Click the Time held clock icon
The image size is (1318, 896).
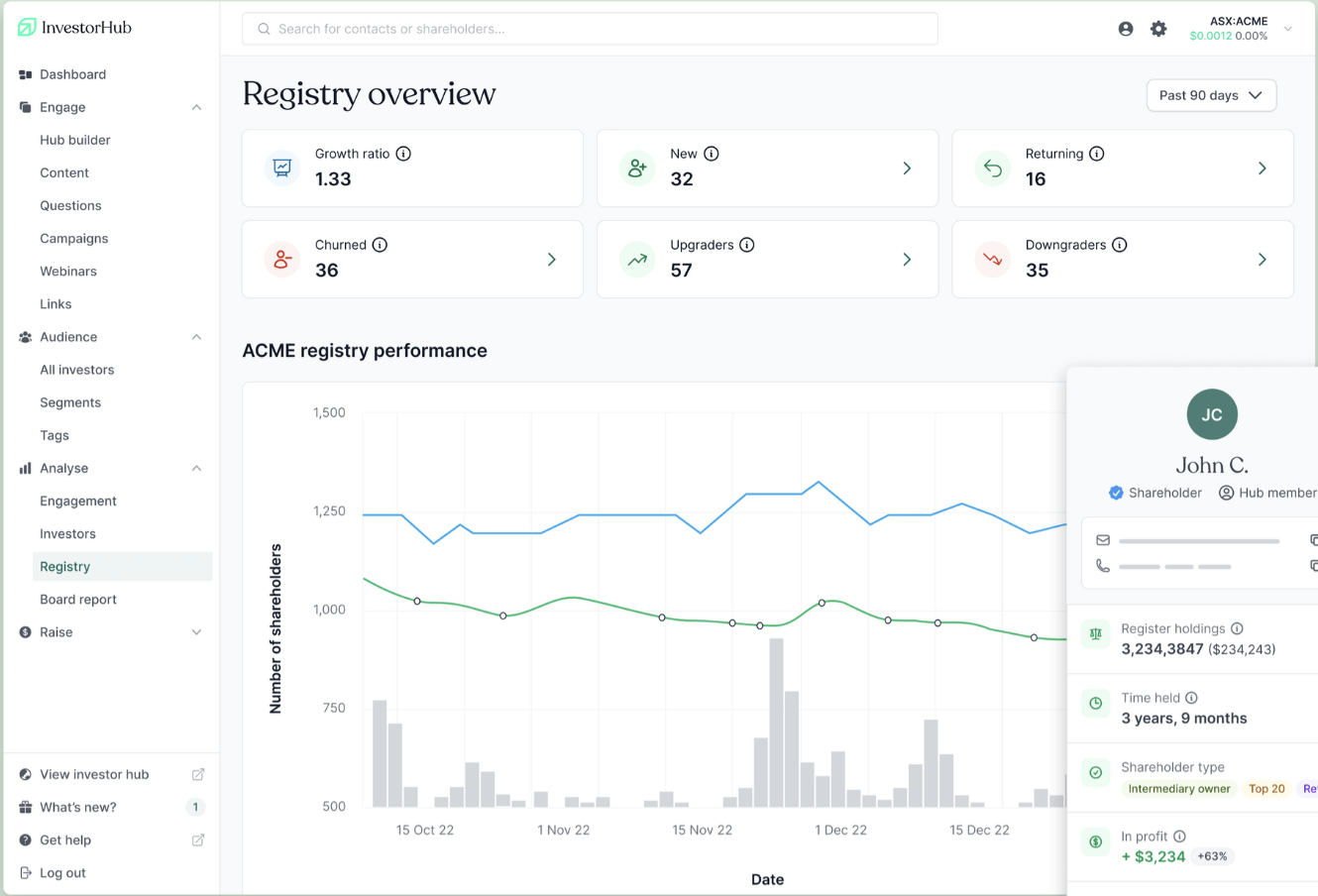(x=1096, y=703)
